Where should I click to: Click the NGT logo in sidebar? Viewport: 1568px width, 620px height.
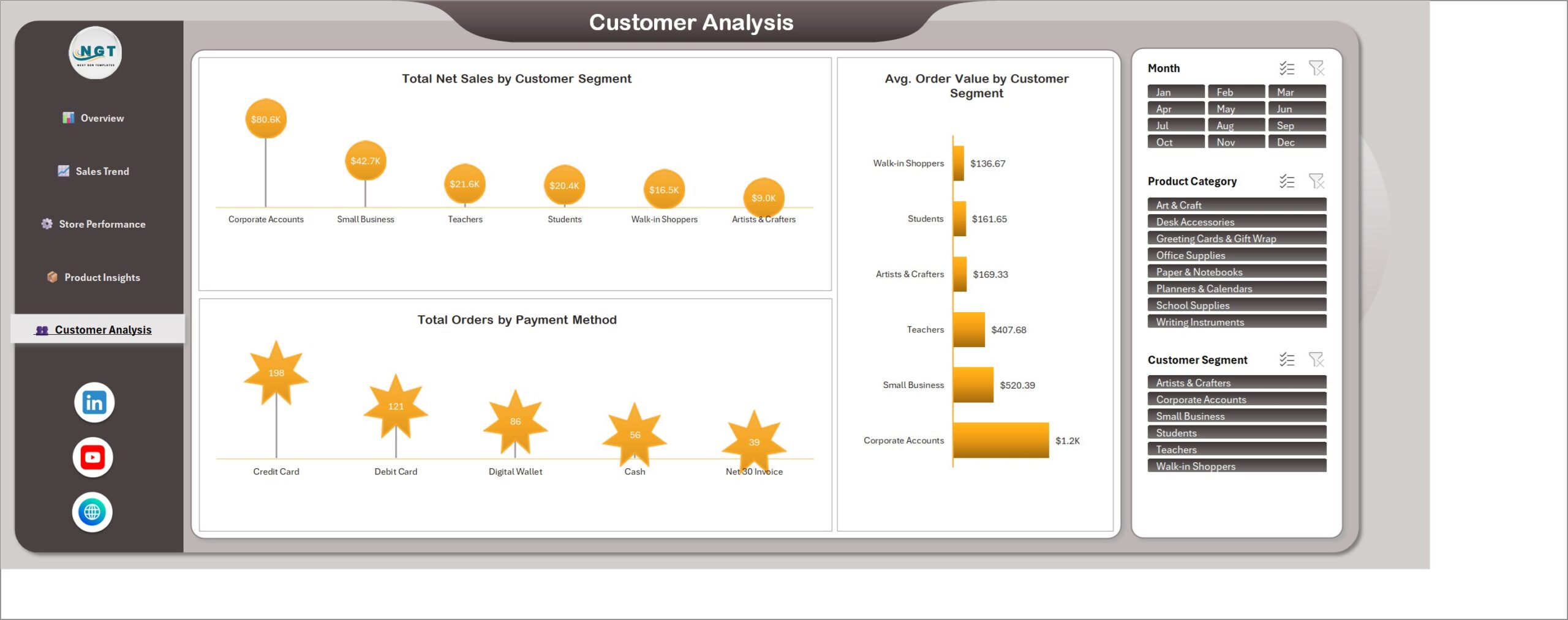[x=95, y=53]
